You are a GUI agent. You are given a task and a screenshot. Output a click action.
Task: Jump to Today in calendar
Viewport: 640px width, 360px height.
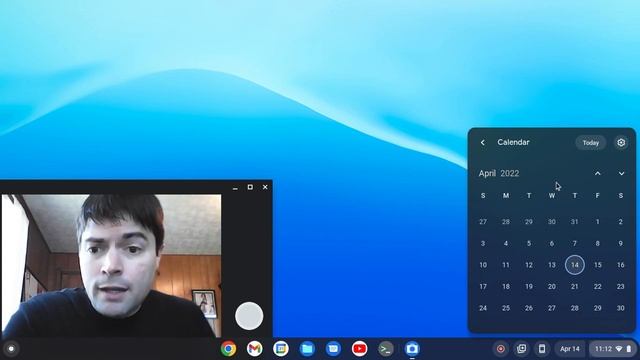click(591, 143)
